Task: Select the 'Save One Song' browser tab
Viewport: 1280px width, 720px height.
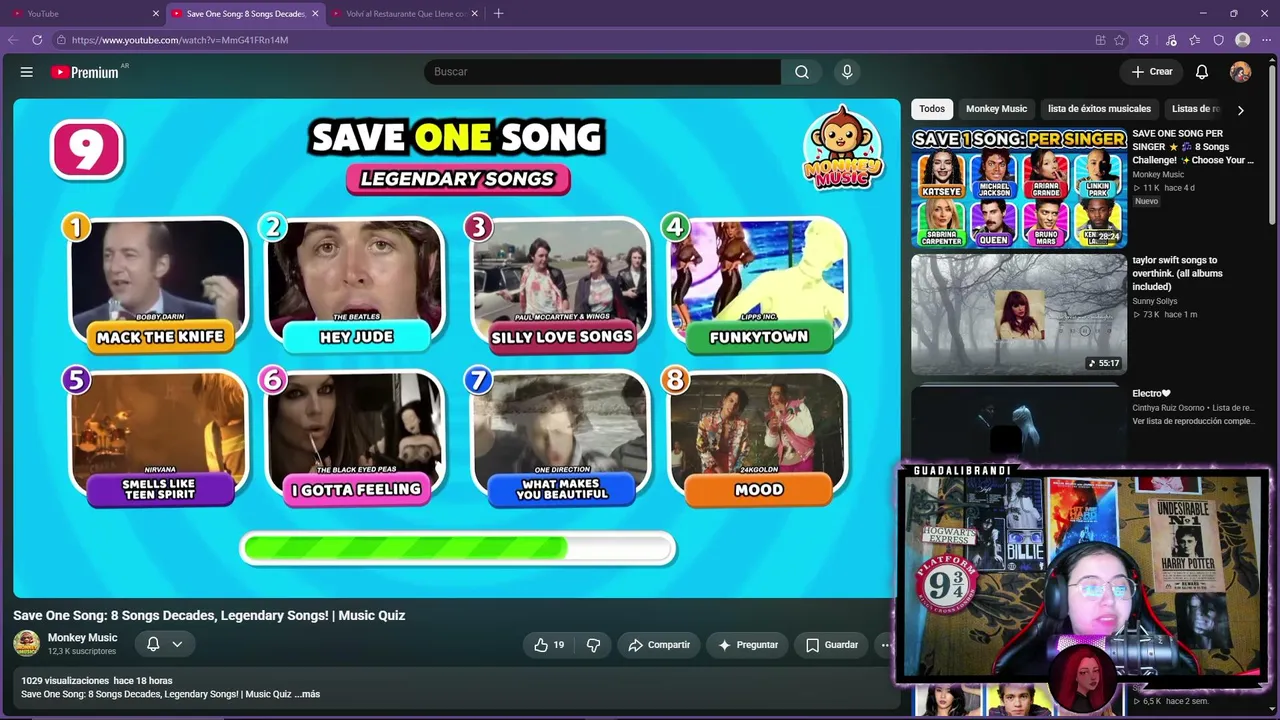Action: [245, 14]
